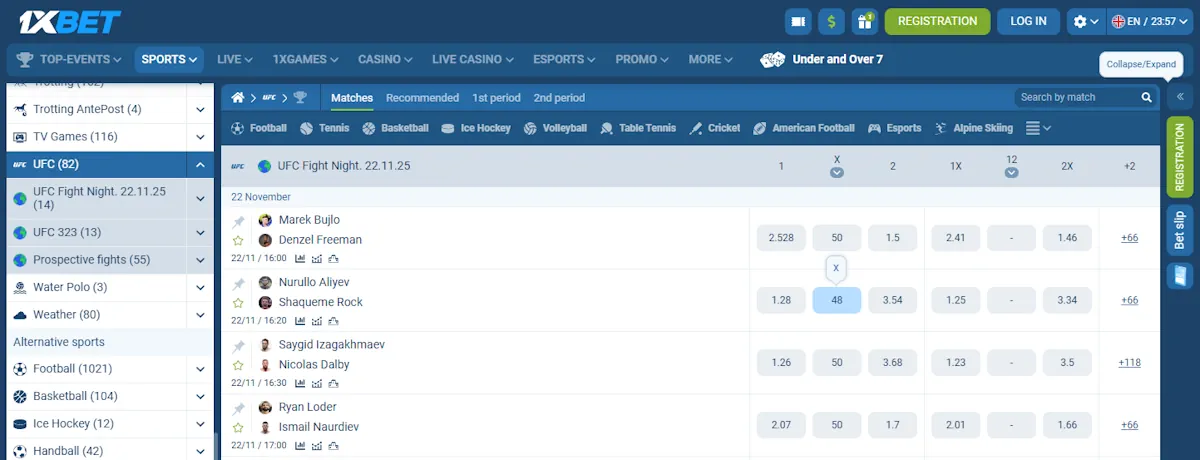Image resolution: width=1200 pixels, height=460 pixels.
Task: Select the Esports sport filter
Action: (x=895, y=128)
